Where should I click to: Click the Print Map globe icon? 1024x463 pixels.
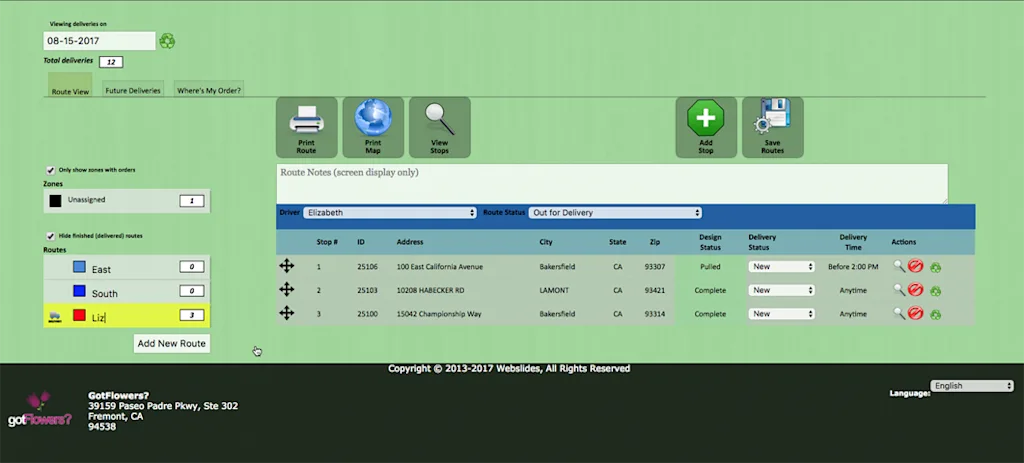point(373,118)
